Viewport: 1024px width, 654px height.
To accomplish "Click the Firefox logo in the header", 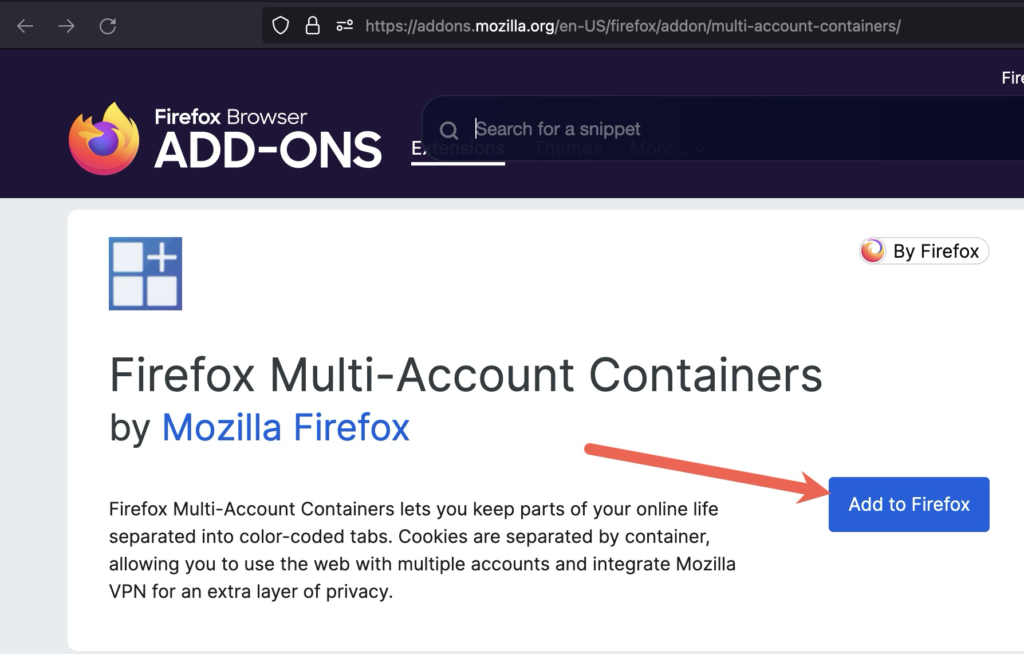I will 104,139.
